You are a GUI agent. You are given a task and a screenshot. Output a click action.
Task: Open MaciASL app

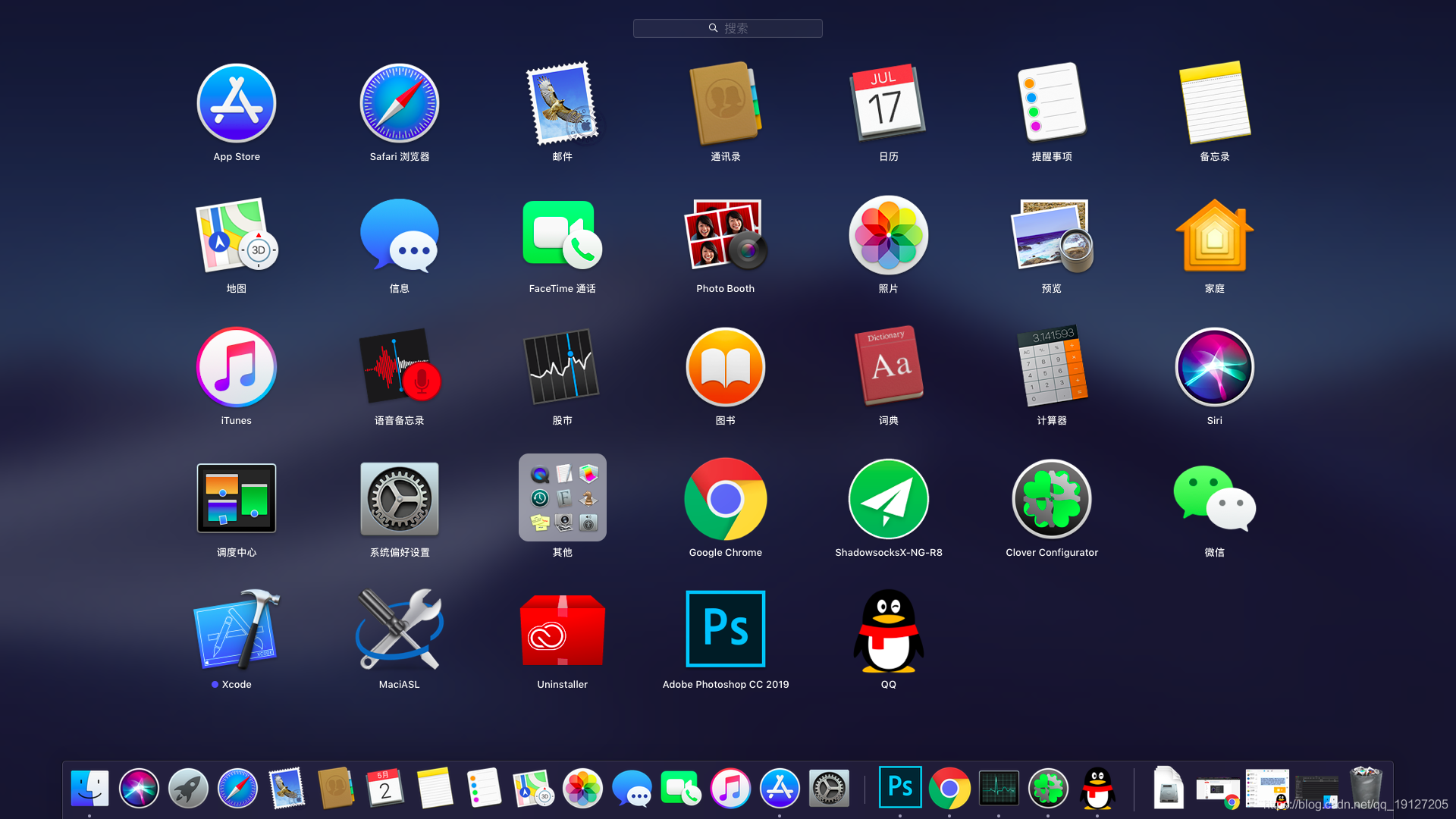pyautogui.click(x=399, y=629)
